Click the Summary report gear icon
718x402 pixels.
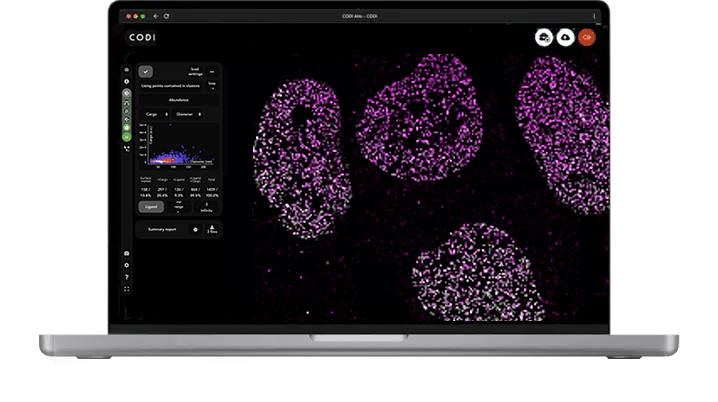pyautogui.click(x=195, y=229)
